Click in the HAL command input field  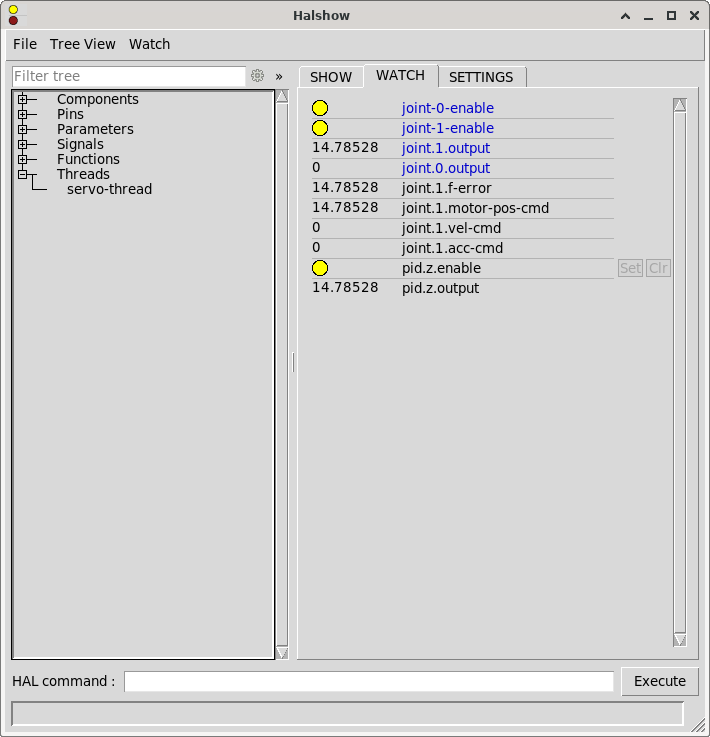pos(369,681)
